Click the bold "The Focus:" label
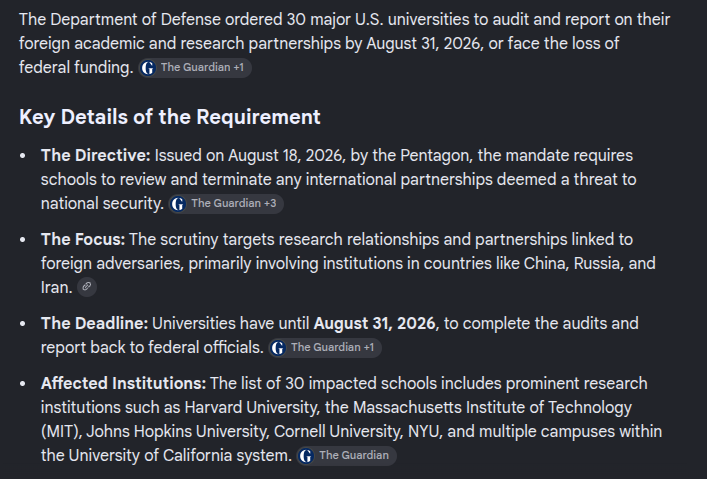The width and height of the screenshot is (707, 479). click(83, 240)
